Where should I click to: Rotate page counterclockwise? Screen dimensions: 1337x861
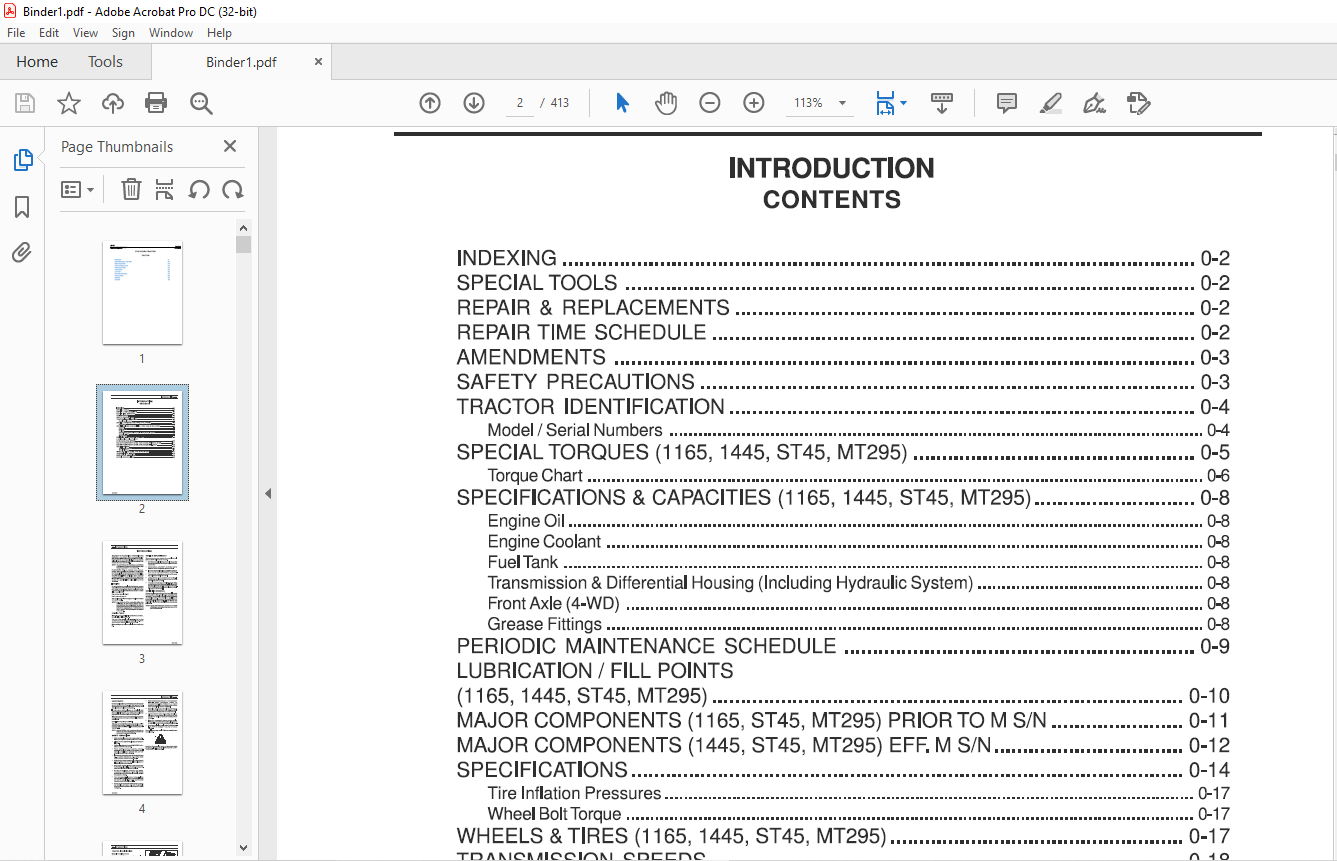coord(199,189)
